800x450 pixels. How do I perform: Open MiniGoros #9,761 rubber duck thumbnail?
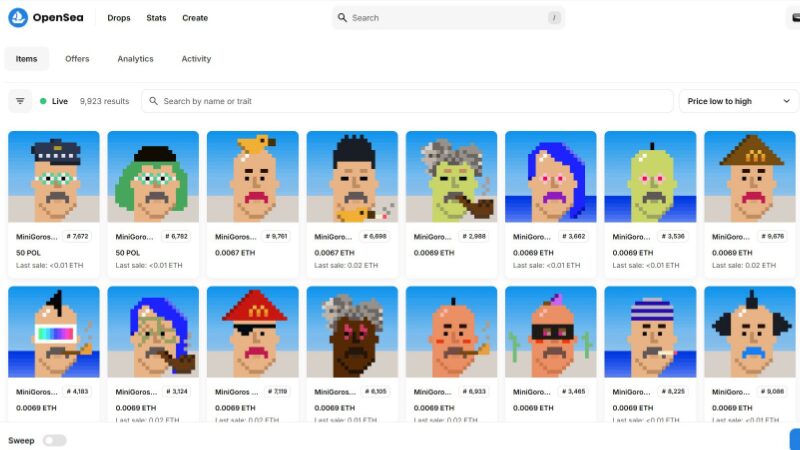[x=253, y=177]
